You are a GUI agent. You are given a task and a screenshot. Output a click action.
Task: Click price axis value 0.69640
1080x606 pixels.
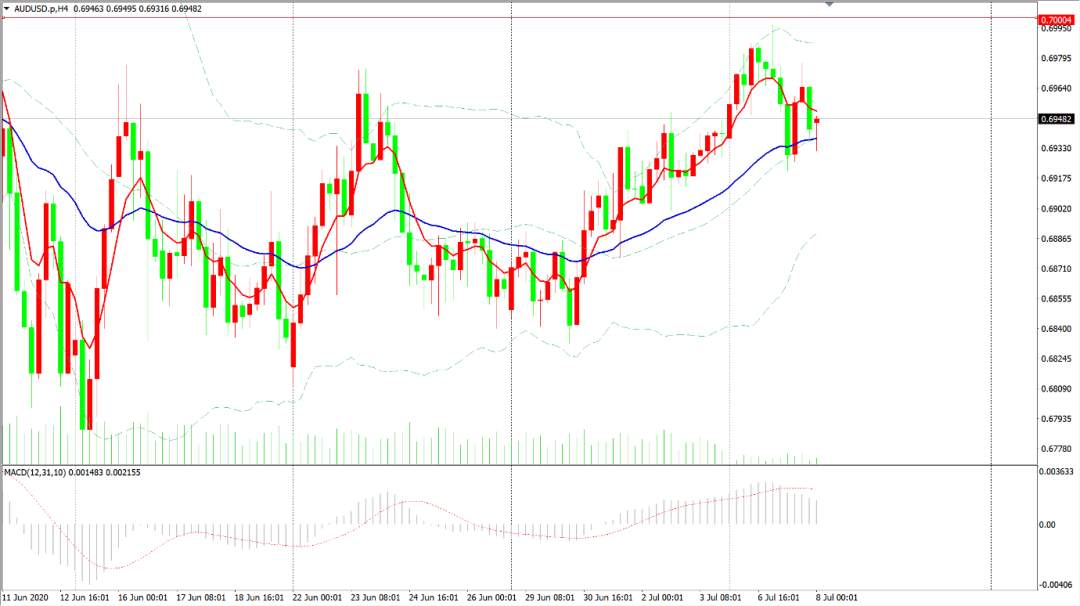pos(1056,89)
